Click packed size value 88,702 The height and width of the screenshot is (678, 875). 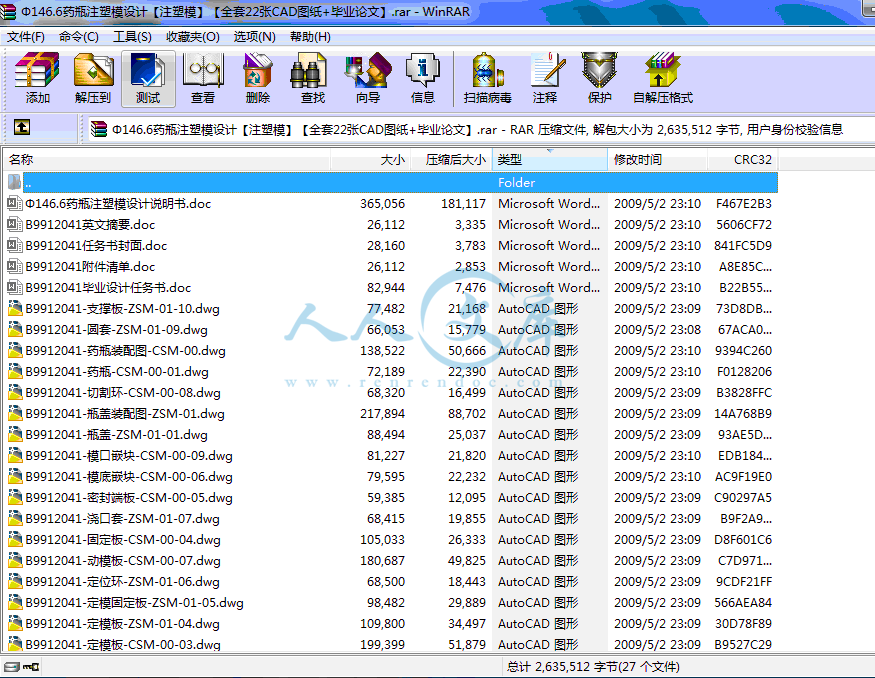pyautogui.click(x=467, y=413)
